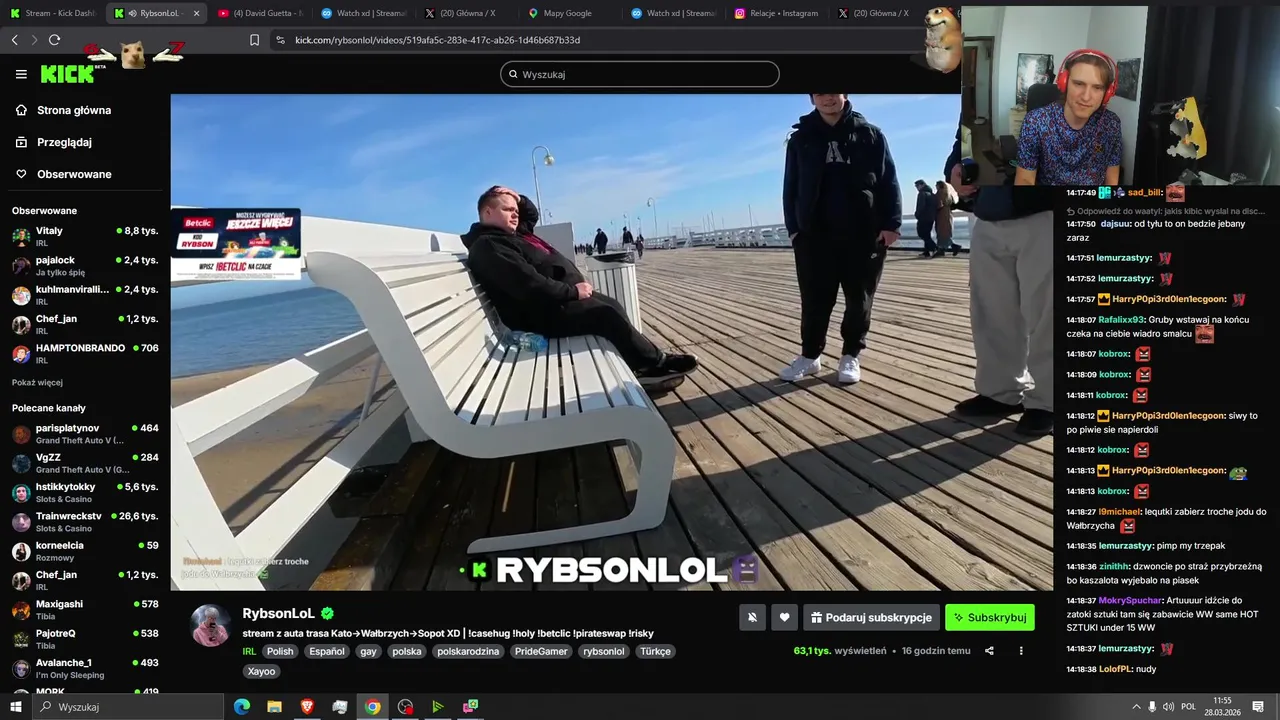Viewport: 1280px width, 720px height.
Task: Open recommended channel hstikkytokky
Action: click(84, 492)
